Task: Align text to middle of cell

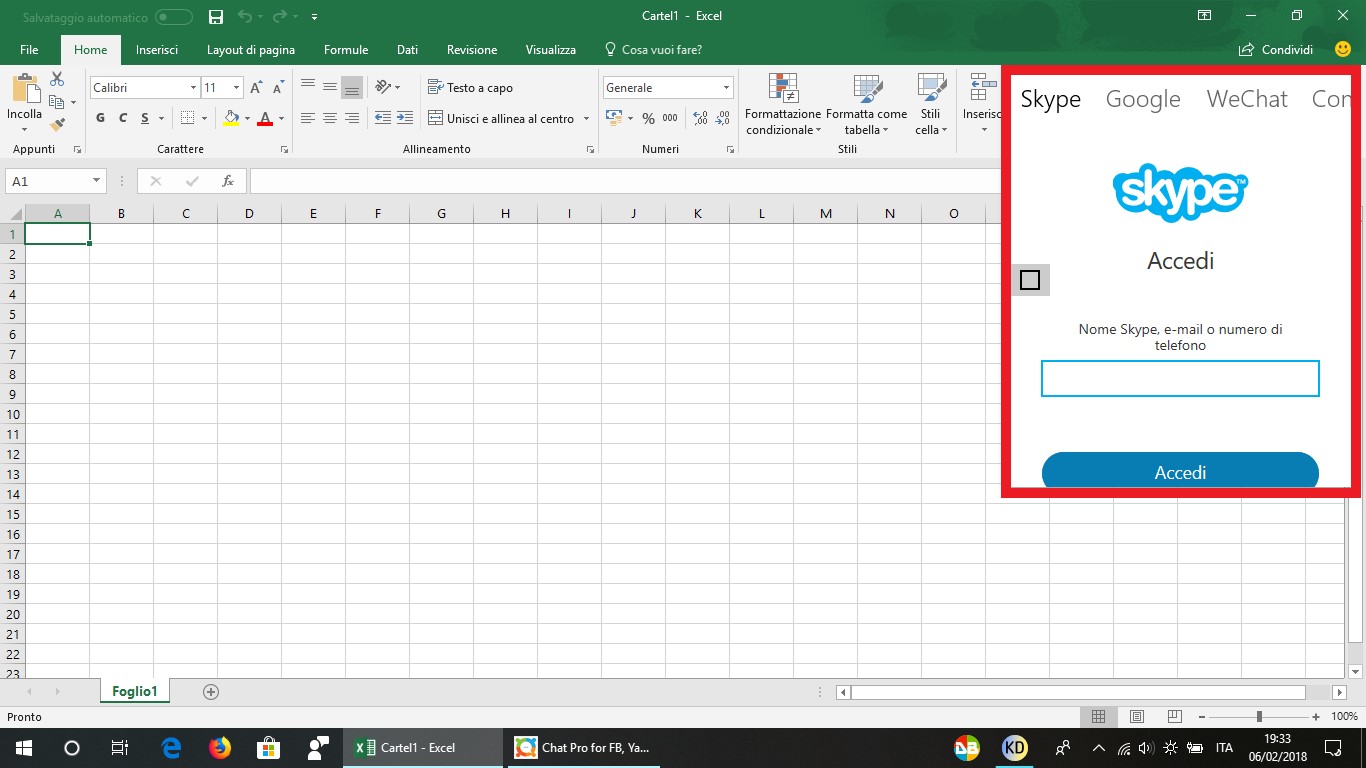Action: click(330, 86)
